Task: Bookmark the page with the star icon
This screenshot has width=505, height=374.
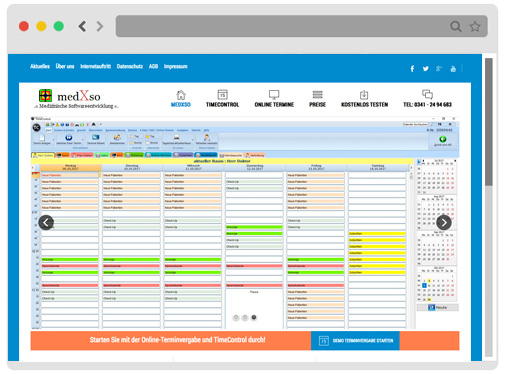Action: [x=475, y=26]
